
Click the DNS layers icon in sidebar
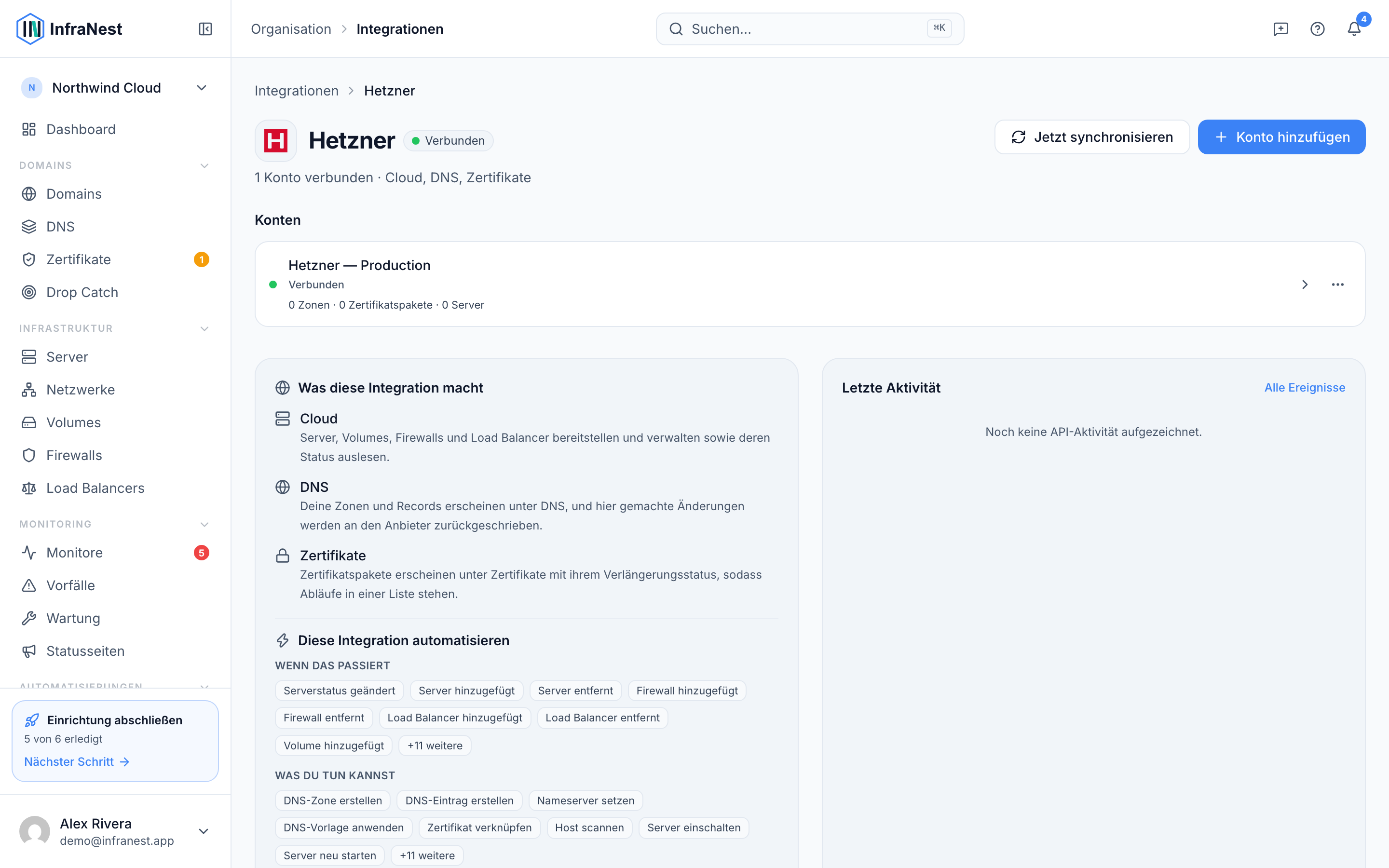tap(29, 227)
